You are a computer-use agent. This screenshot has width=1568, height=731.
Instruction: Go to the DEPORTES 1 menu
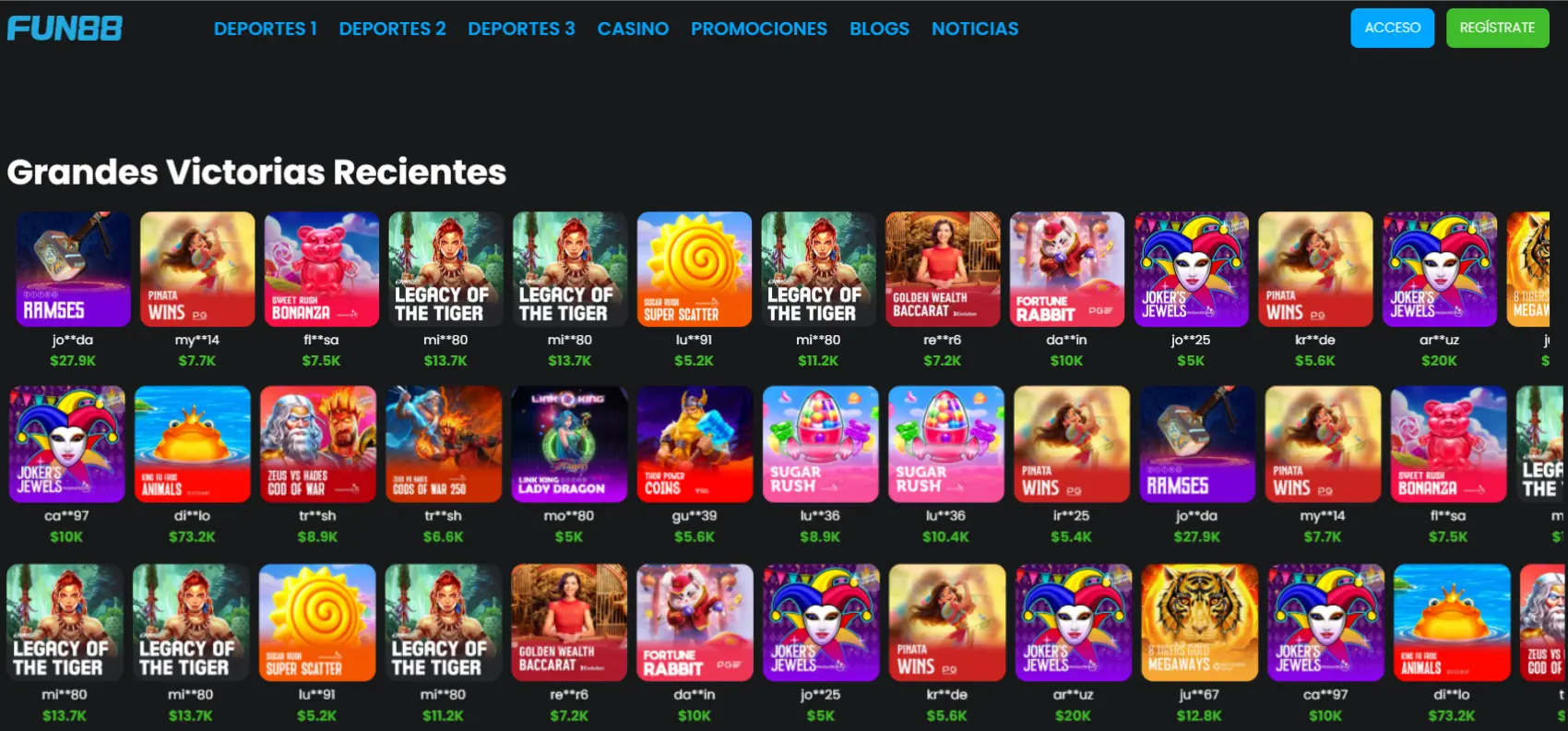[x=266, y=29]
